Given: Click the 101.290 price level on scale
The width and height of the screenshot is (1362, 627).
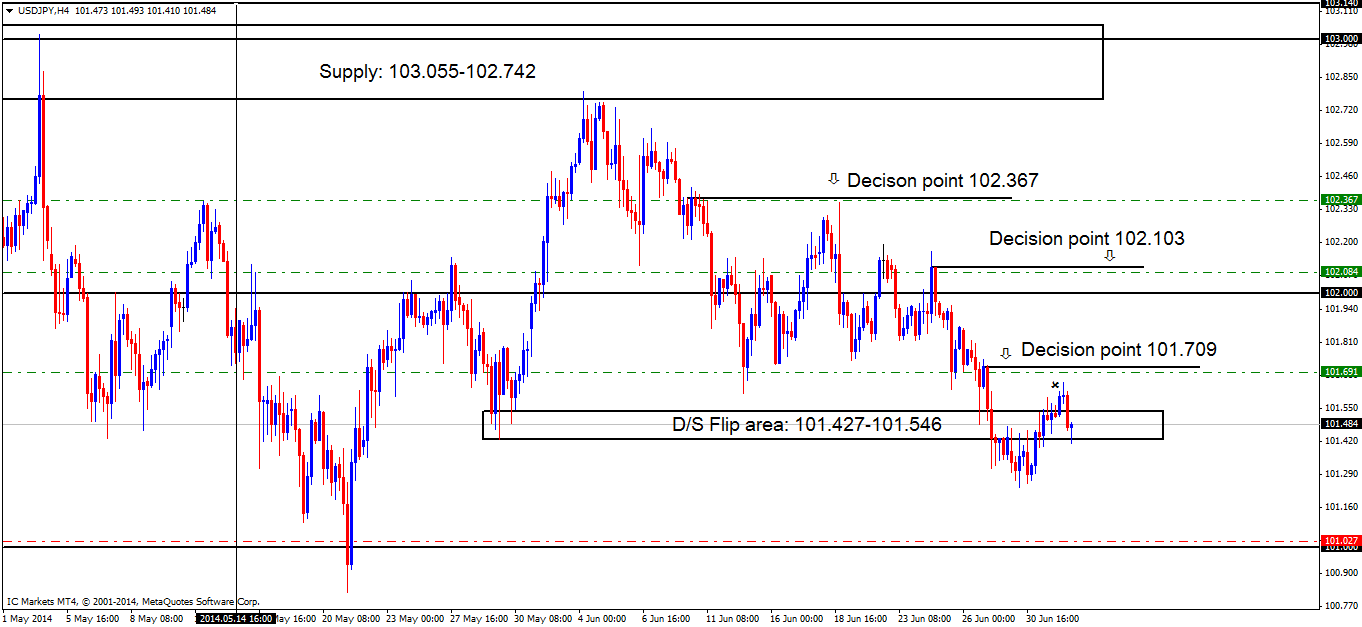Looking at the screenshot, I should pyautogui.click(x=1341, y=473).
